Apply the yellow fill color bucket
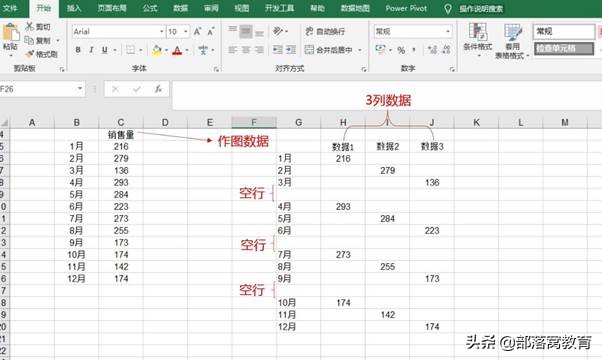 pyautogui.click(x=157, y=50)
